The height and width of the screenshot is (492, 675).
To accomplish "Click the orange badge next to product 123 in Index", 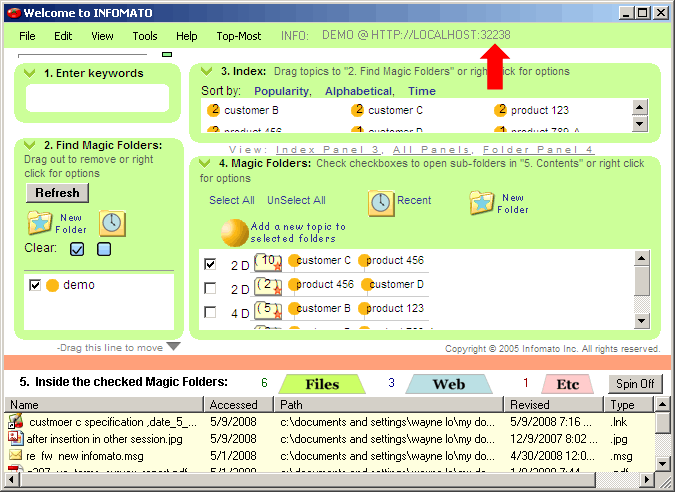I will pos(500,110).
